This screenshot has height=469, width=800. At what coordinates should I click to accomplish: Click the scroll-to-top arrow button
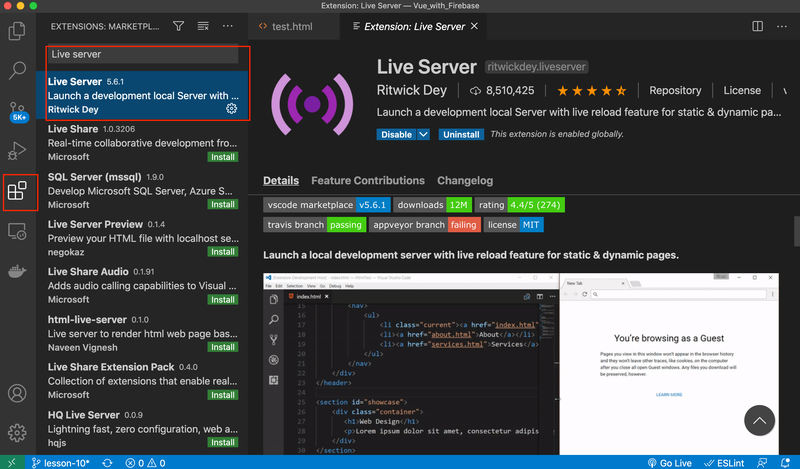(759, 420)
